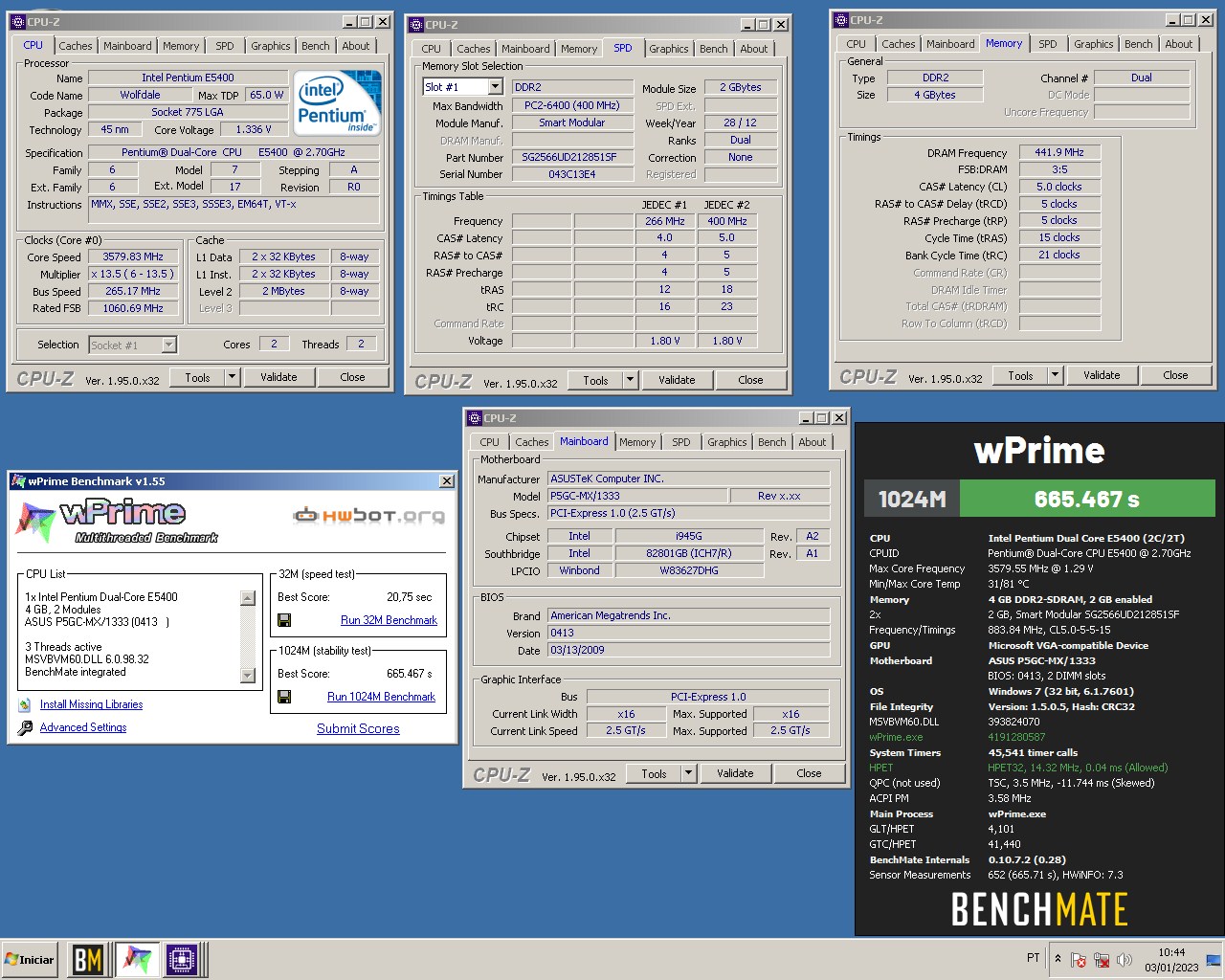
Task: Click the Intel Pentium inside logo
Action: (337, 101)
